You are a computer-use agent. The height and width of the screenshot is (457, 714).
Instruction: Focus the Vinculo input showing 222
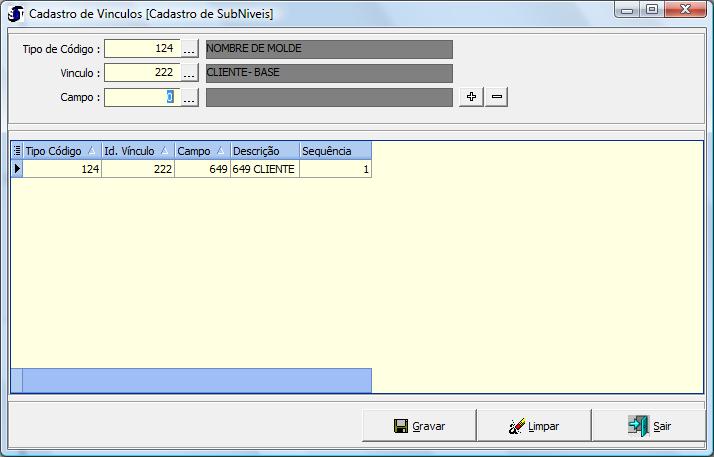pyautogui.click(x=141, y=73)
